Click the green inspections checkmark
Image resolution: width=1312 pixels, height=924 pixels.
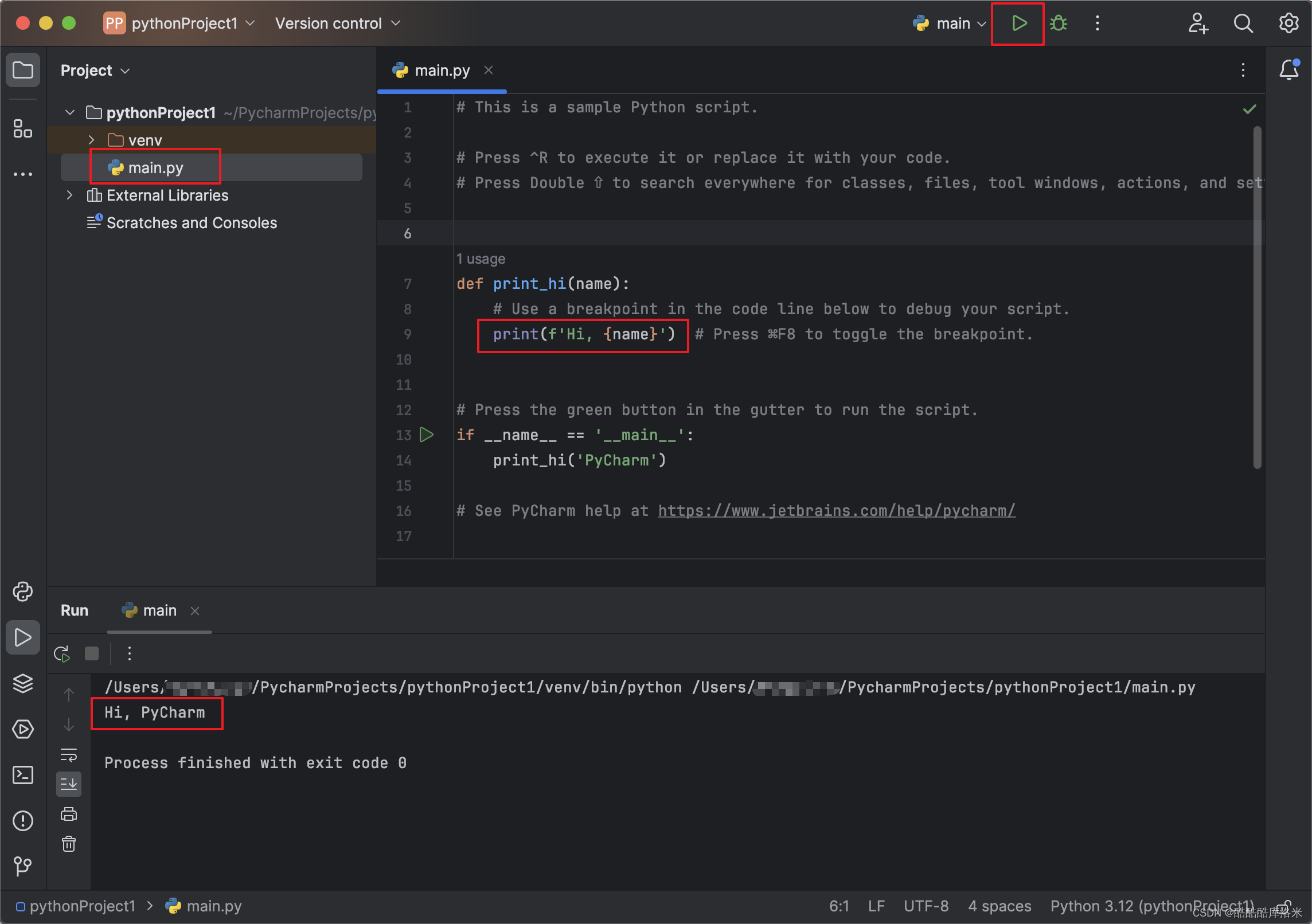point(1249,109)
